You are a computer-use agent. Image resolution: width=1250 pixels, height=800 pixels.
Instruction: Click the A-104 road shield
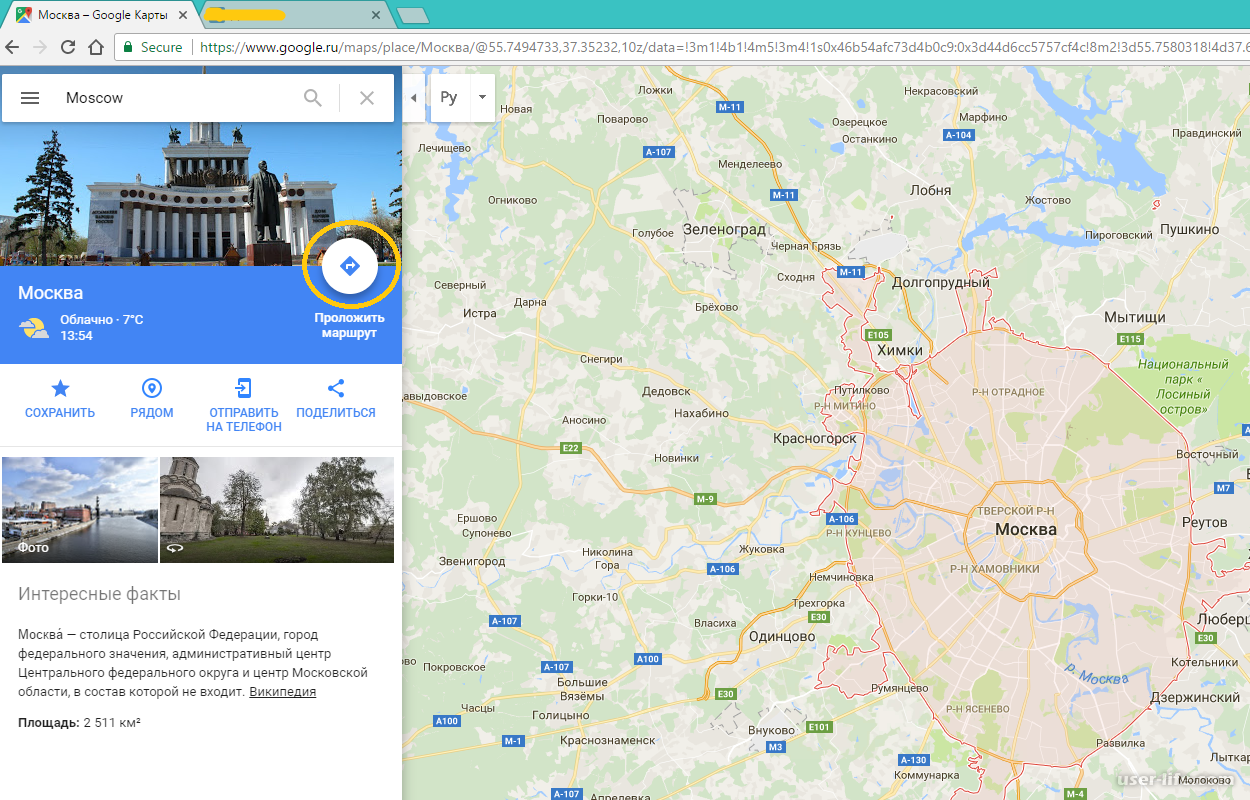958,135
